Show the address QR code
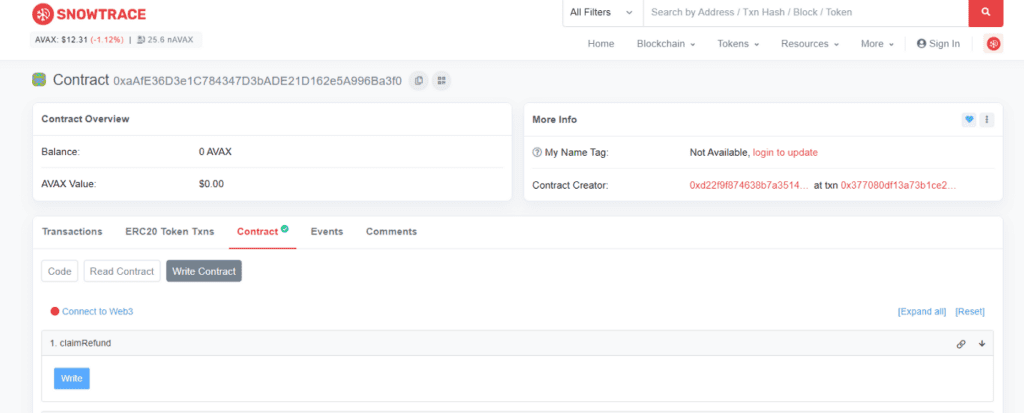This screenshot has width=1024, height=413. (x=441, y=80)
